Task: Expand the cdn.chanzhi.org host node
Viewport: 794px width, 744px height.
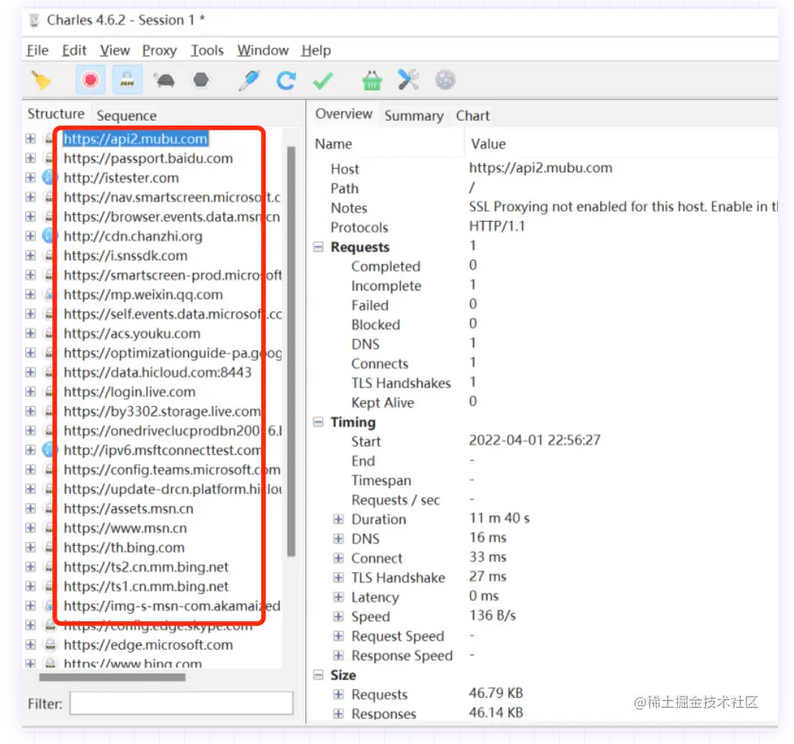Action: [x=30, y=236]
